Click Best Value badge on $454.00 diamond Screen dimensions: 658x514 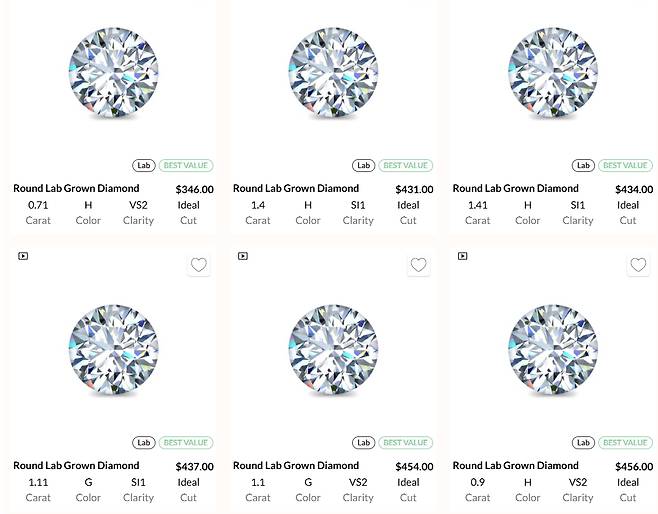pyautogui.click(x=406, y=442)
